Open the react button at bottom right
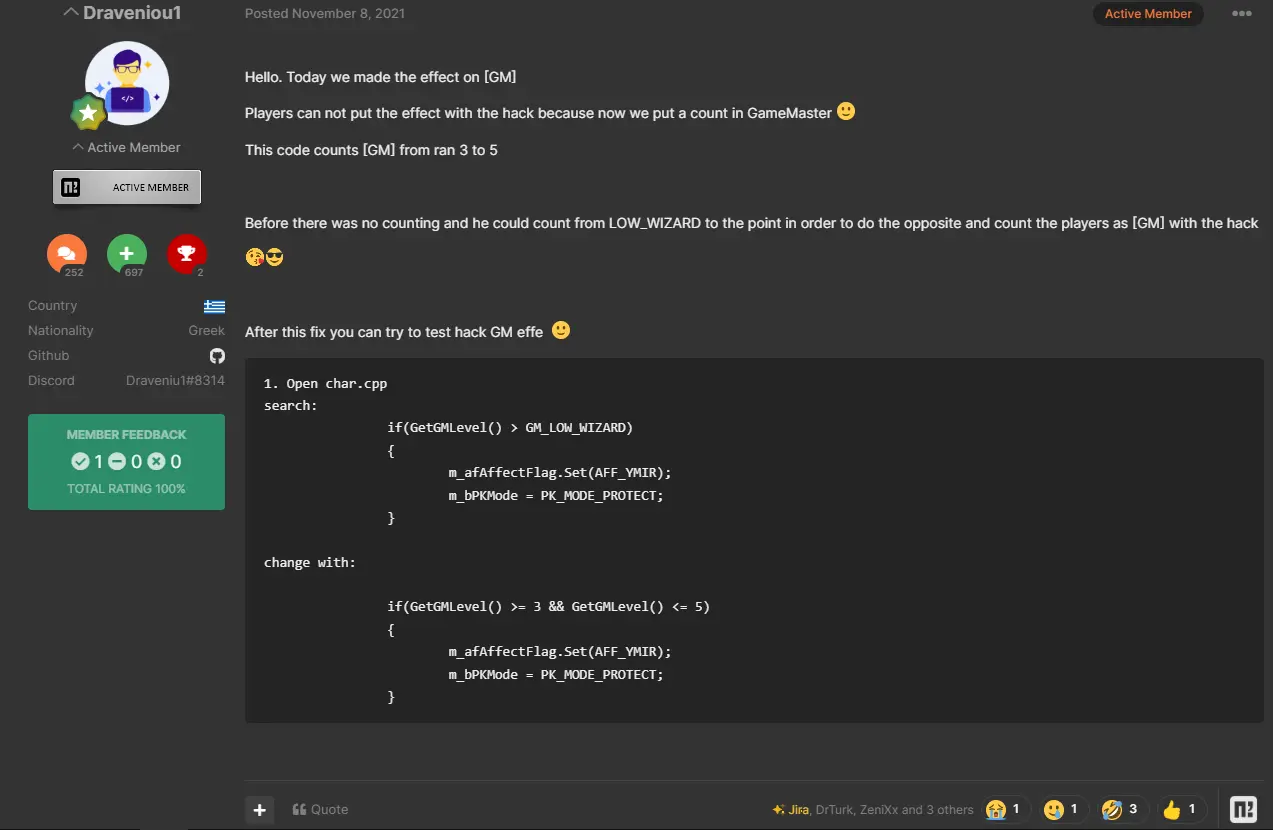 [x=1243, y=809]
